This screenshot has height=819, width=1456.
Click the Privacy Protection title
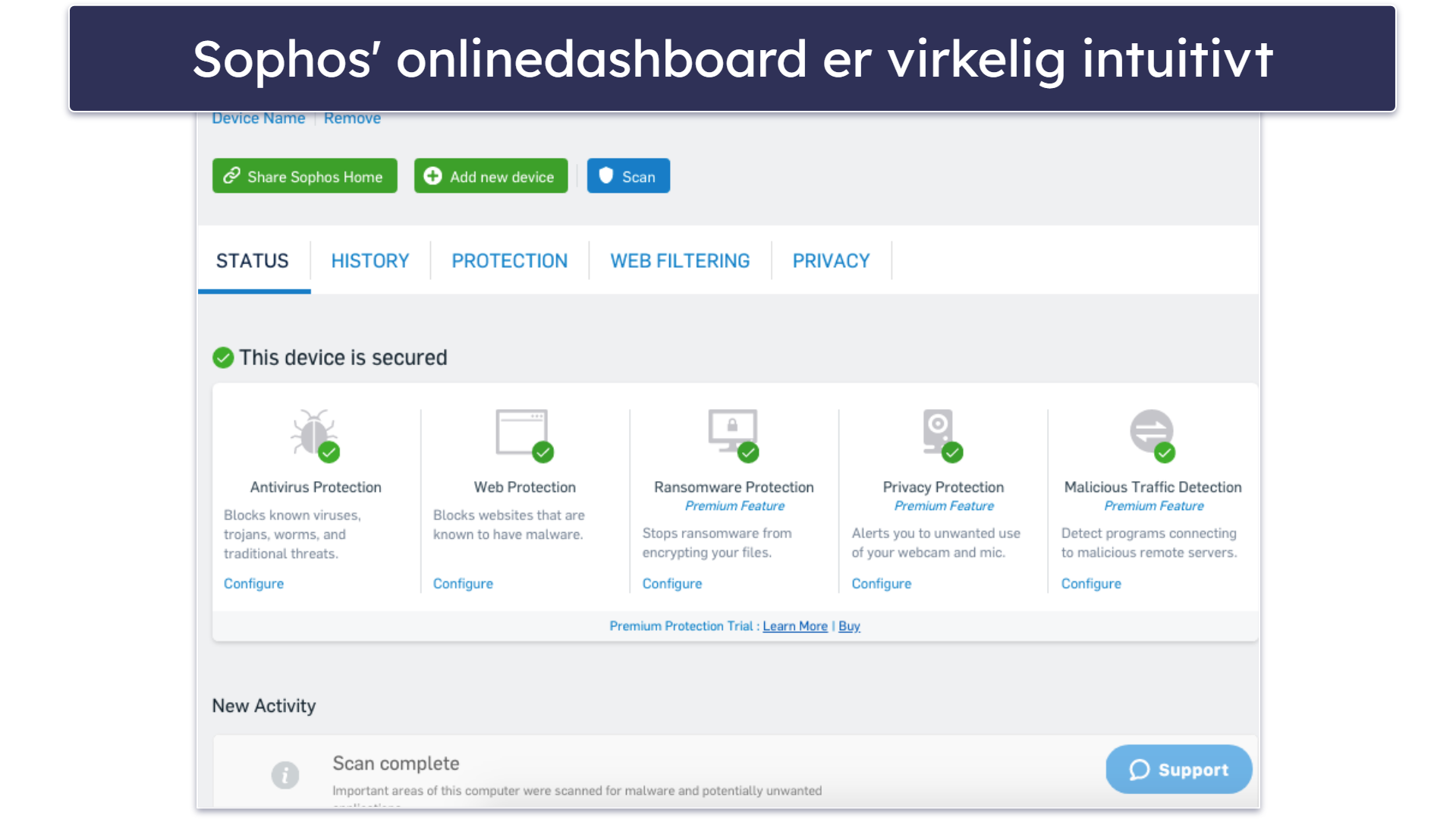[943, 487]
